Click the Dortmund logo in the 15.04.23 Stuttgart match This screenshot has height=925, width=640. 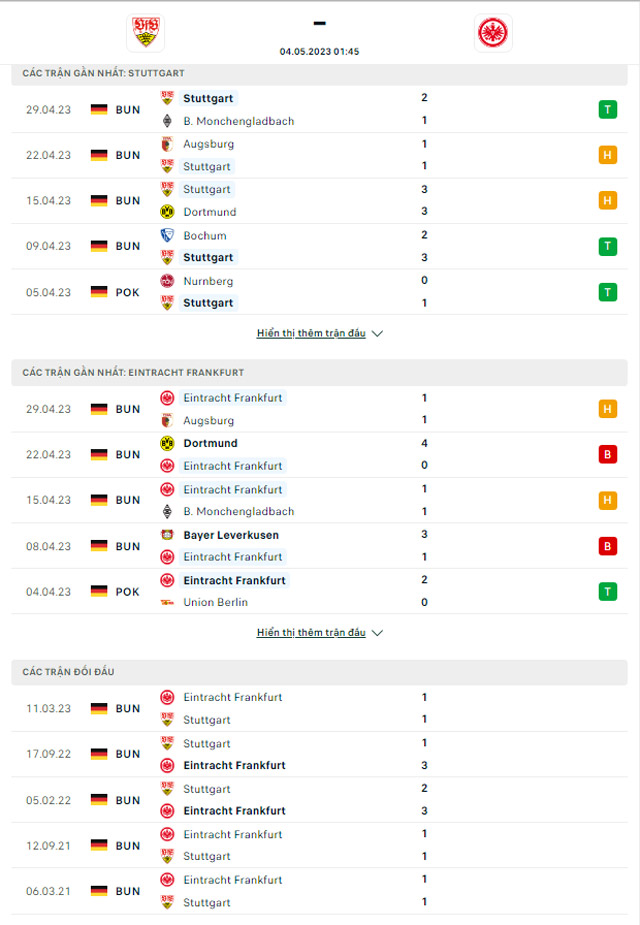tap(167, 212)
